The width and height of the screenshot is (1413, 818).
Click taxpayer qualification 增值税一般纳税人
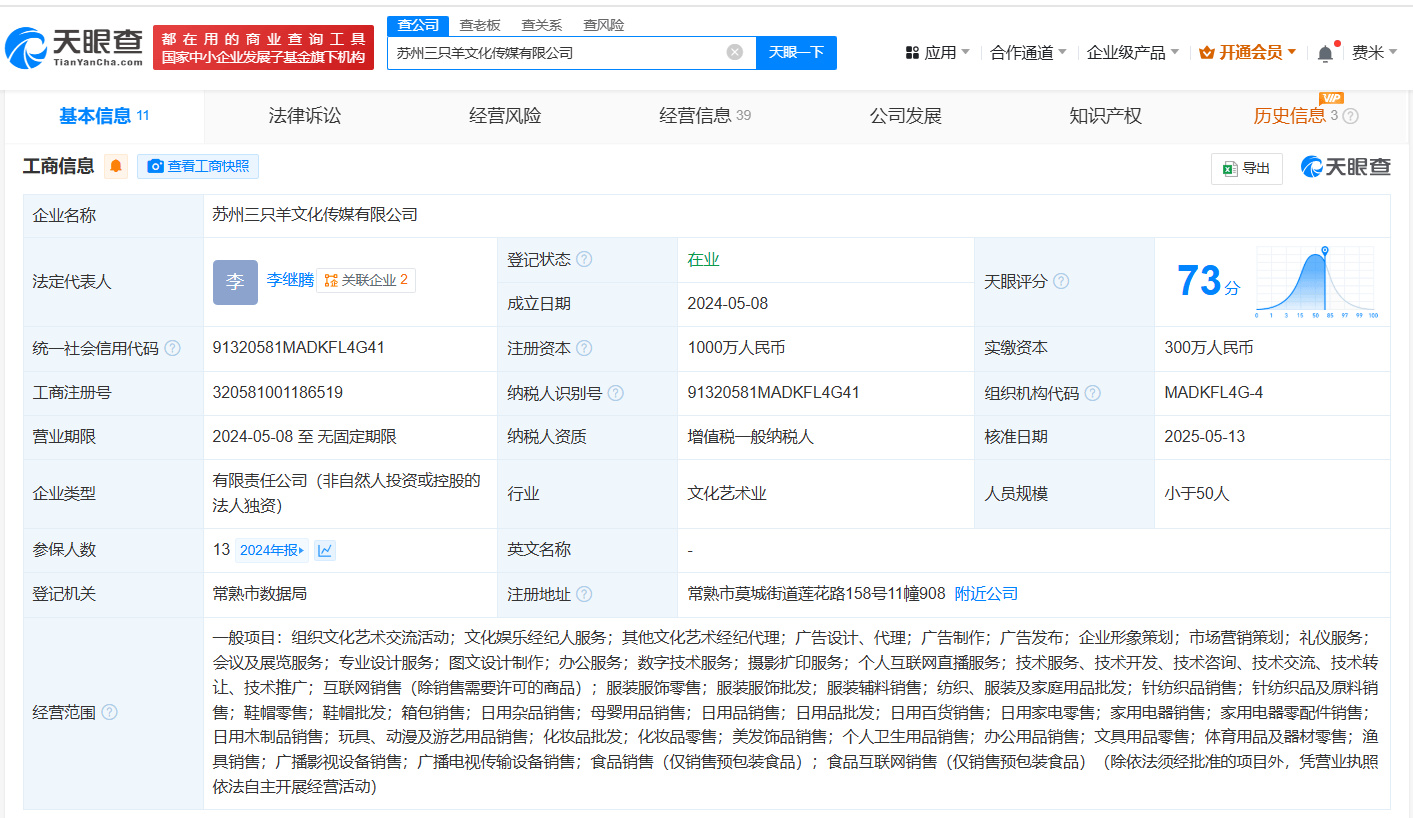pyautogui.click(x=751, y=437)
